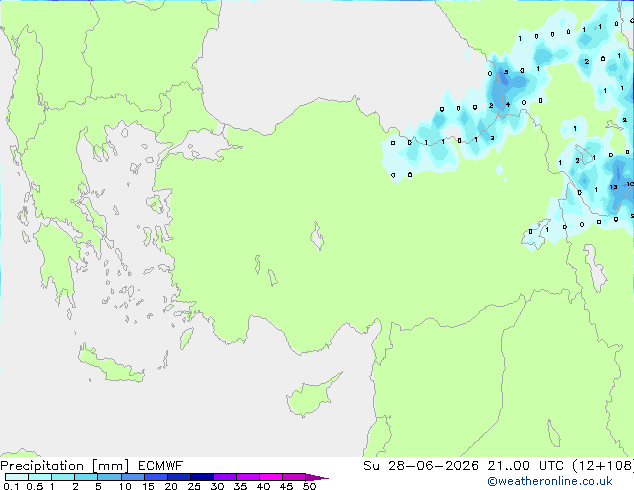Click the forecast date 'Su 28-06-2026 21..00 UTC' text
Screen dimensions: 634x490
464,466
